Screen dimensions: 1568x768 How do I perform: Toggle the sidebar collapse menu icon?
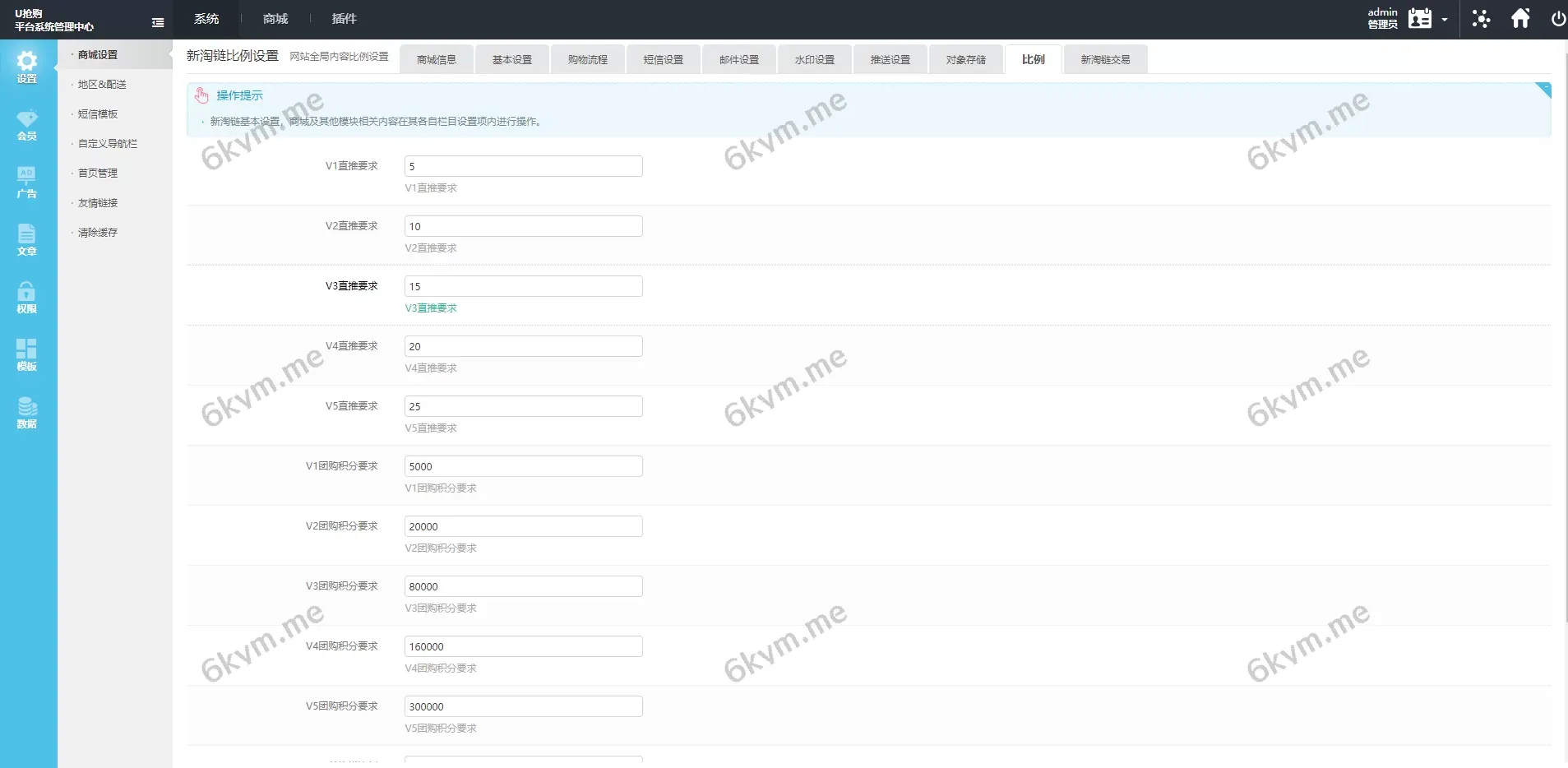(158, 22)
